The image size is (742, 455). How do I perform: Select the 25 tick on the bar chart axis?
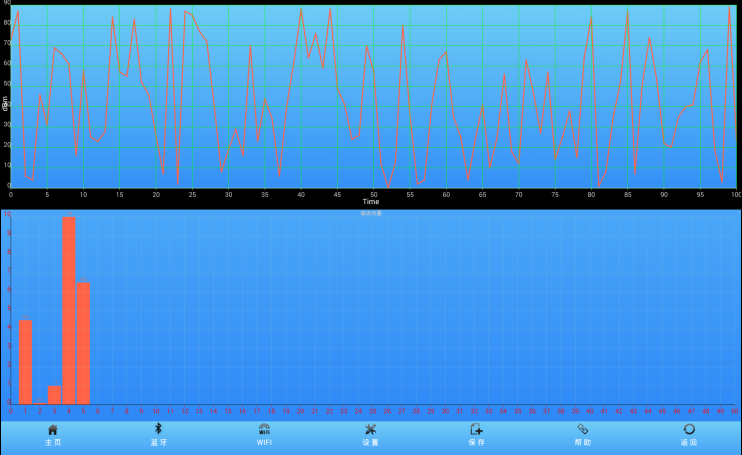pyautogui.click(x=373, y=411)
